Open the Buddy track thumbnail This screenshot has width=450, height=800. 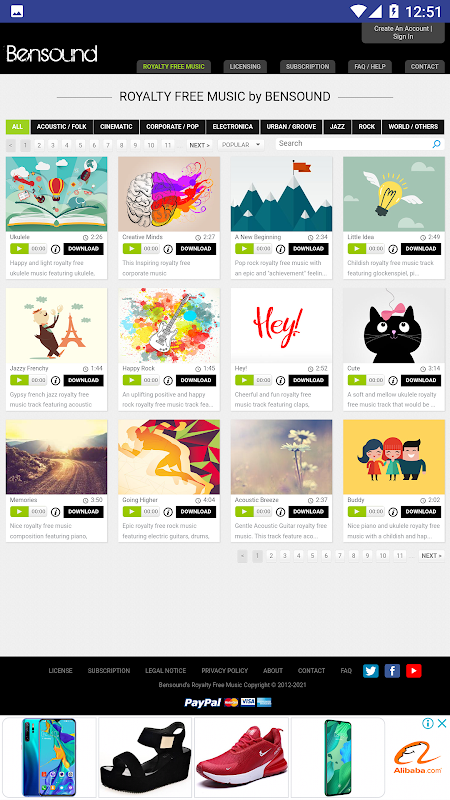point(393,457)
